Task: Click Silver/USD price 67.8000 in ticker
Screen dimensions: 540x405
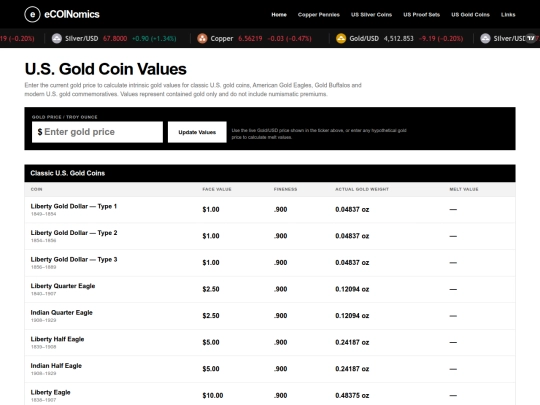Action: tap(115, 38)
